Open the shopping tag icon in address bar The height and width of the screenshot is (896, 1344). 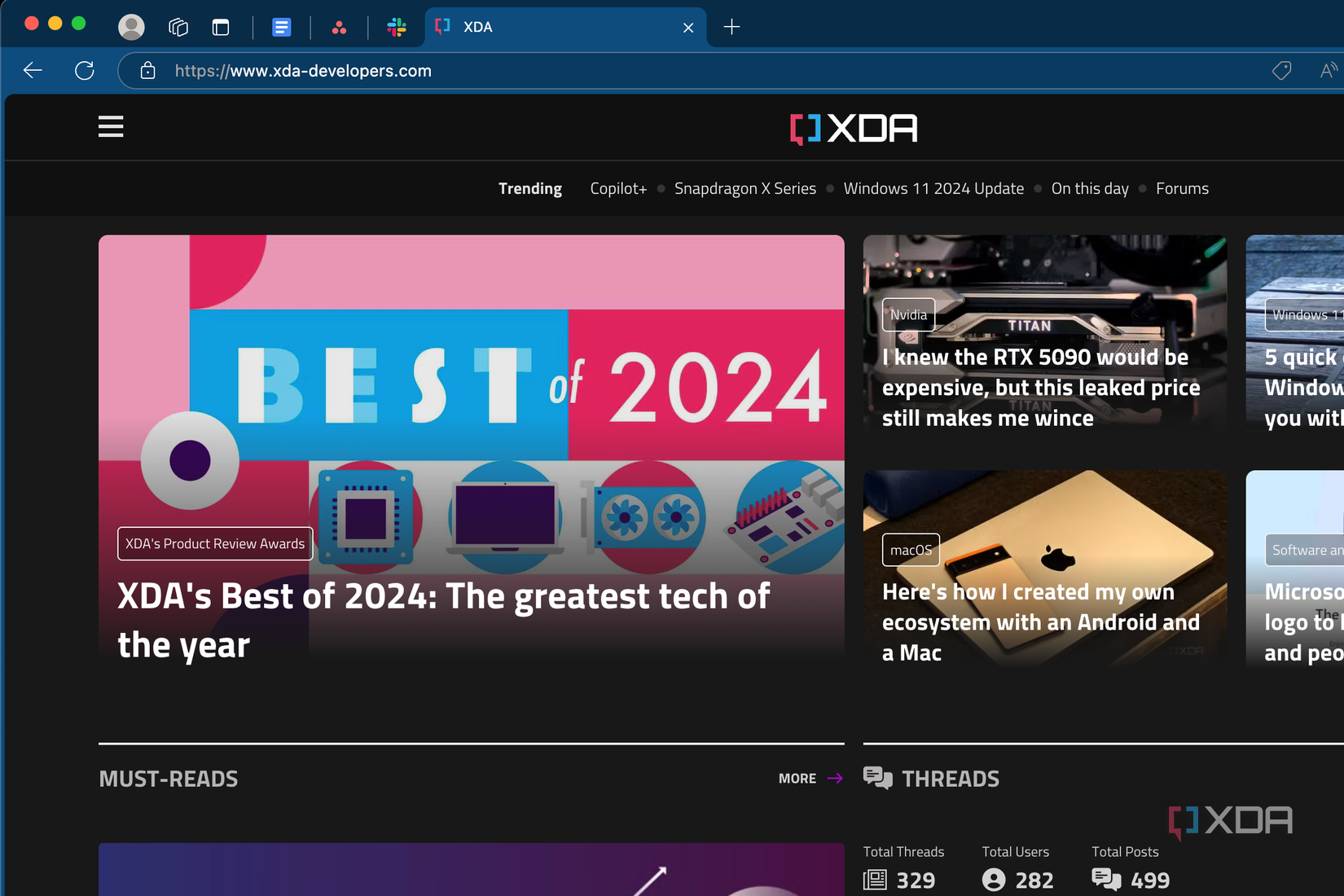click(x=1281, y=71)
